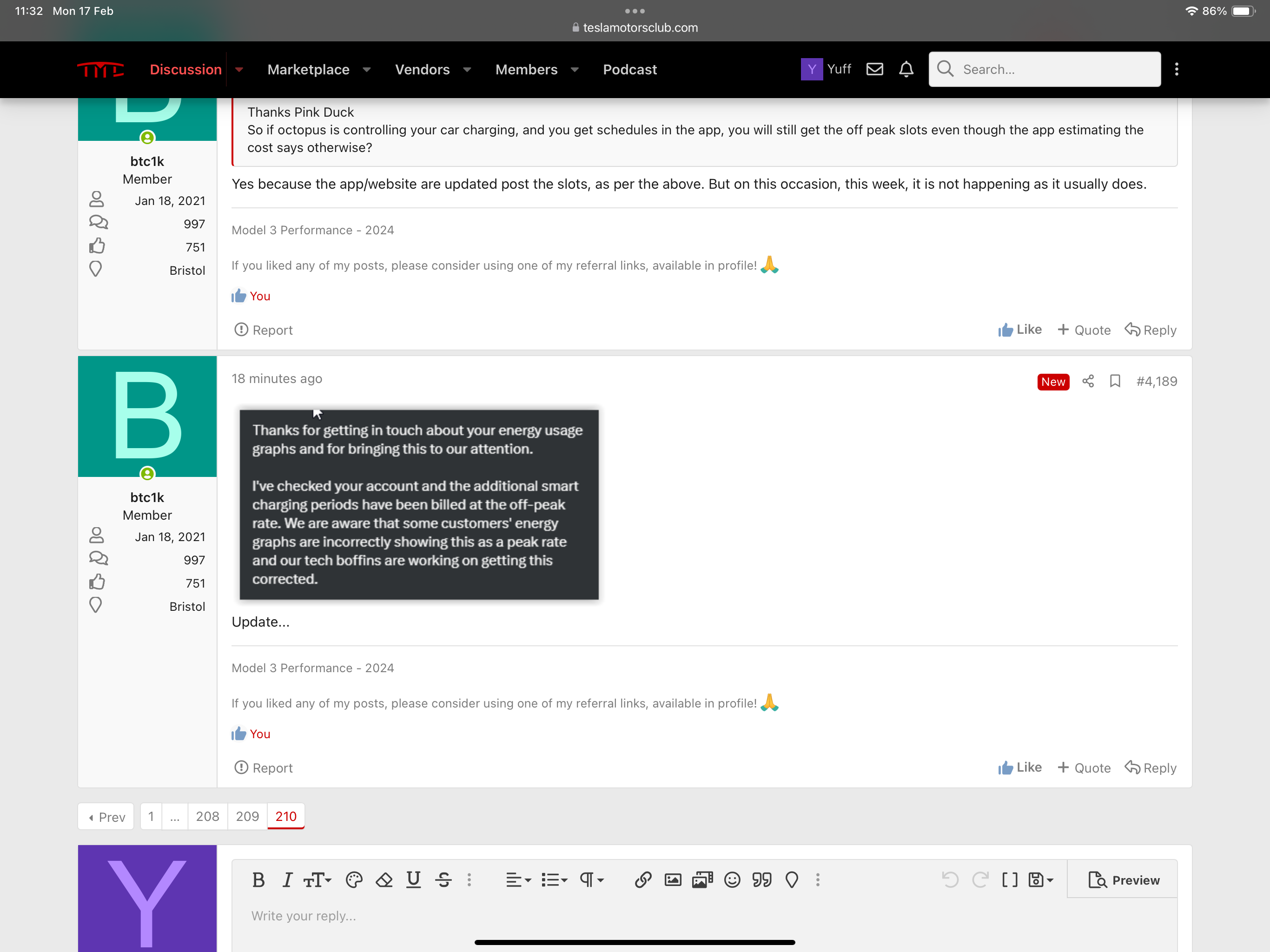This screenshot has height=952, width=1270.
Task: Open the smilies emoji picker
Action: pos(732,879)
